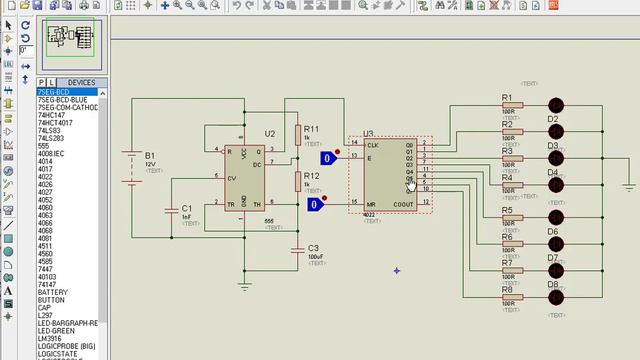The height and width of the screenshot is (360, 640).
Task: Open a design with the folder icon
Action: pos(24,5)
